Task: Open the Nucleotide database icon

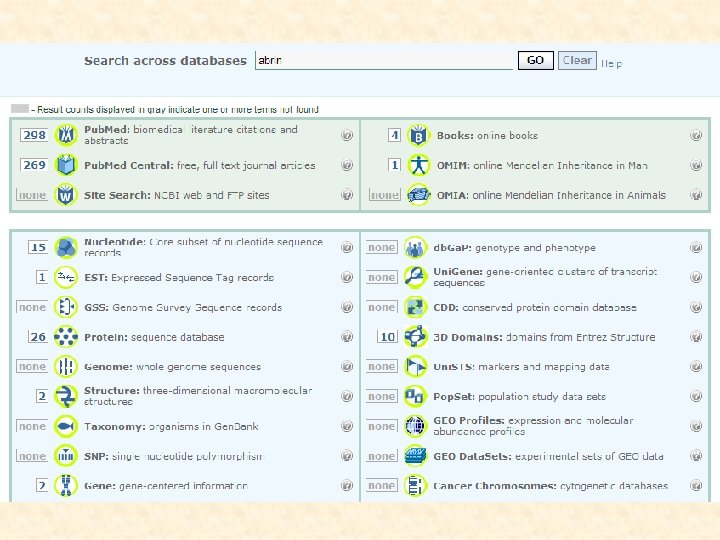Action: [66, 248]
